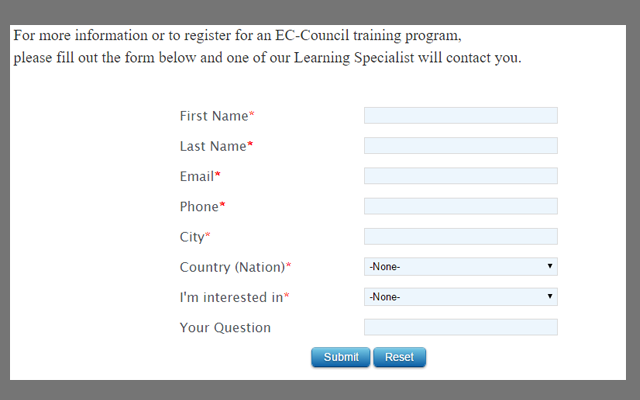Select the Email input field
This screenshot has height=400, width=640.
(x=460, y=176)
